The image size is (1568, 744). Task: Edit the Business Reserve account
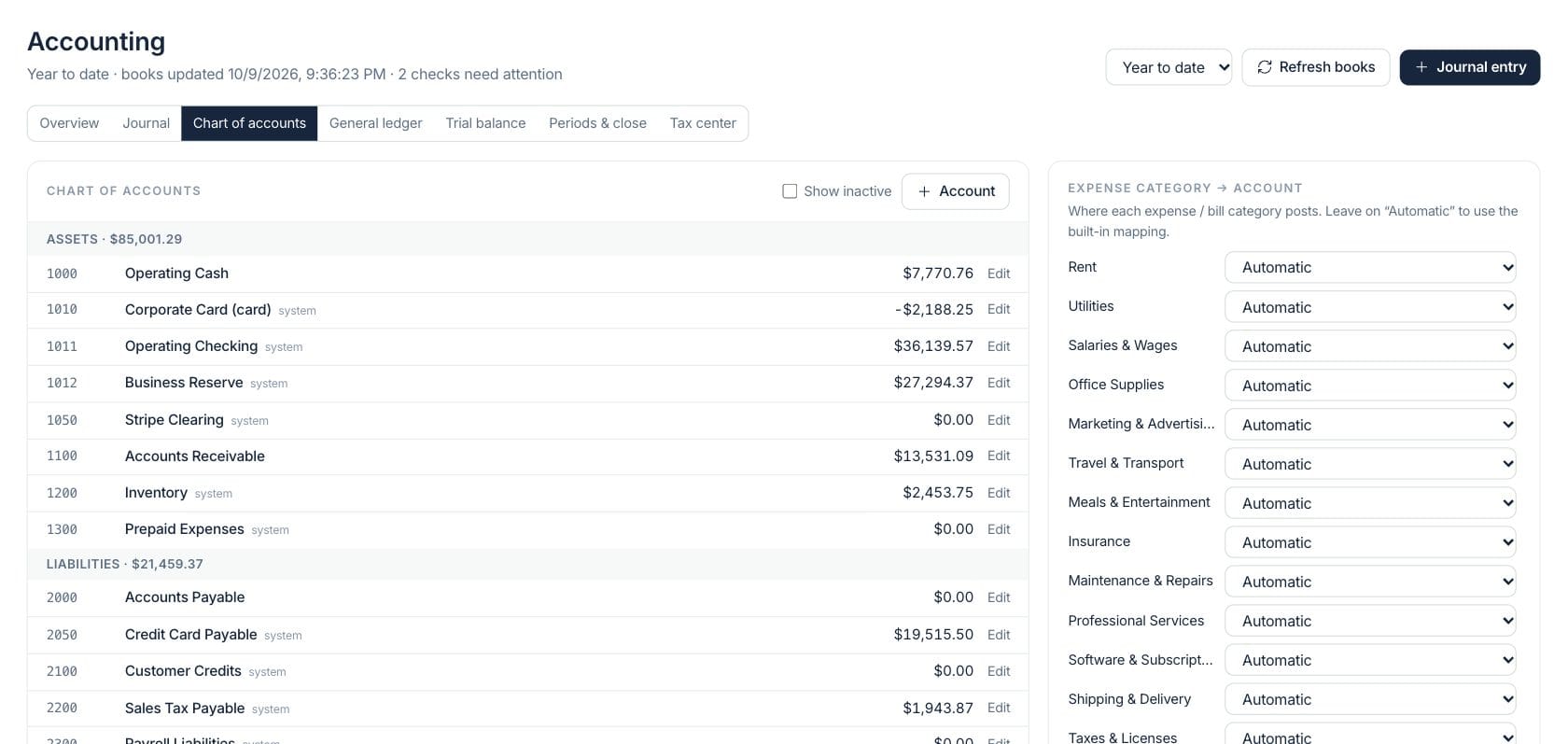[x=999, y=383]
